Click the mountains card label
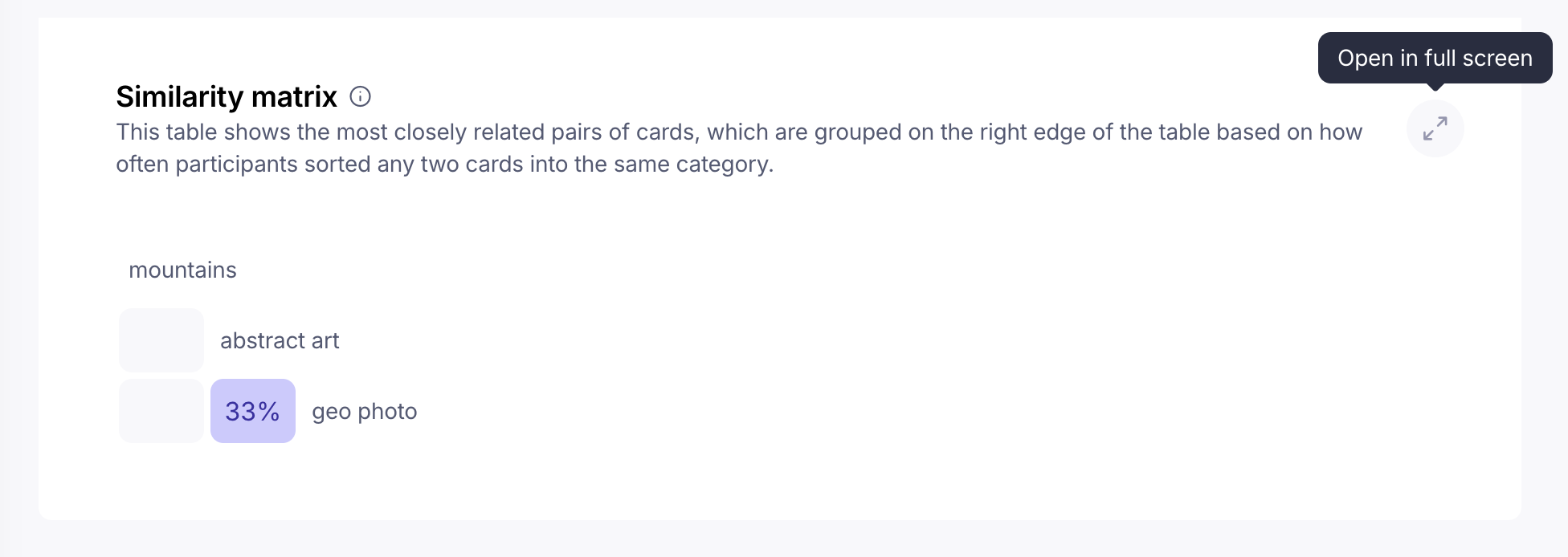Viewport: 1568px width, 557px height. click(182, 270)
